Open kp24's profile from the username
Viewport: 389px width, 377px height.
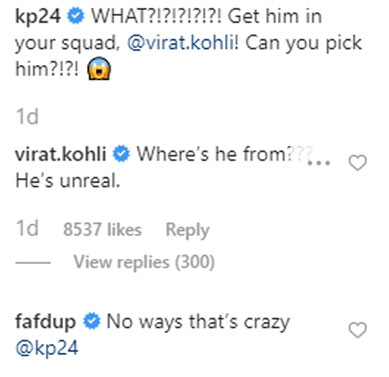(x=38, y=17)
